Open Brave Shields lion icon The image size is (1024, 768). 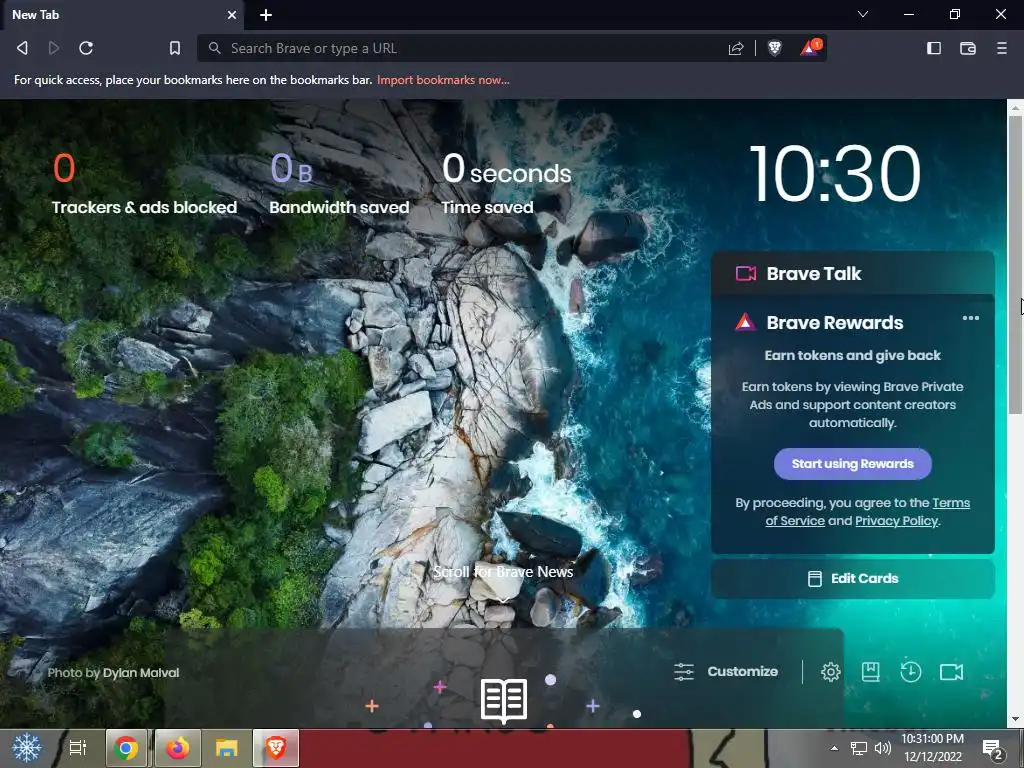pyautogui.click(x=775, y=48)
